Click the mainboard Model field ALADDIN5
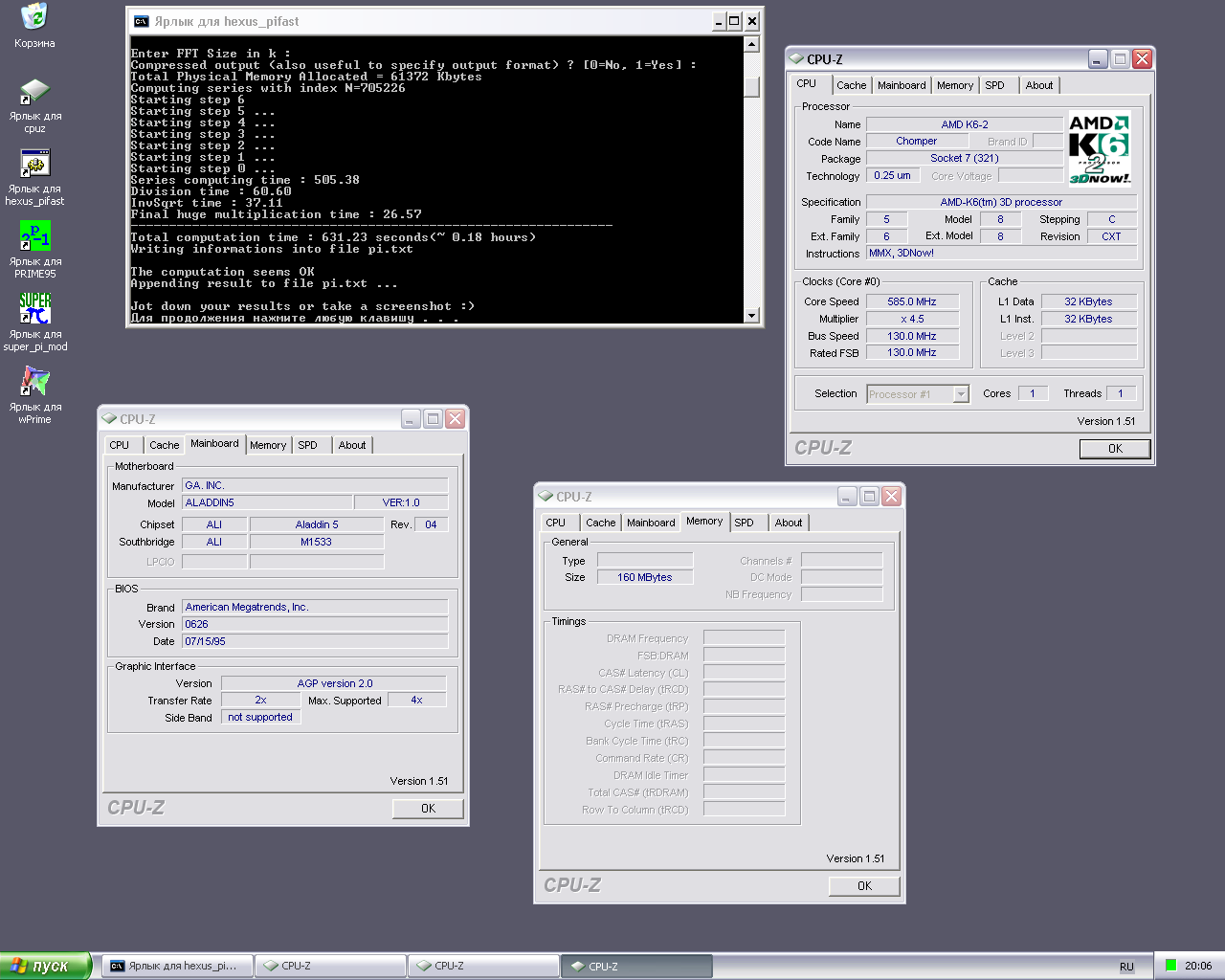The image size is (1225, 980). pyautogui.click(x=267, y=502)
